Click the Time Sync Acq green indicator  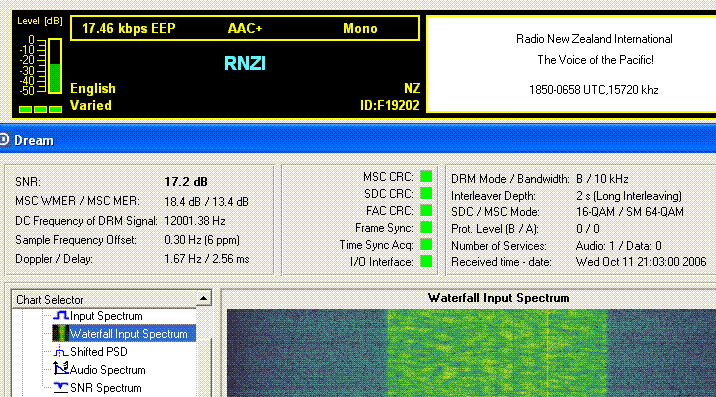(x=426, y=244)
